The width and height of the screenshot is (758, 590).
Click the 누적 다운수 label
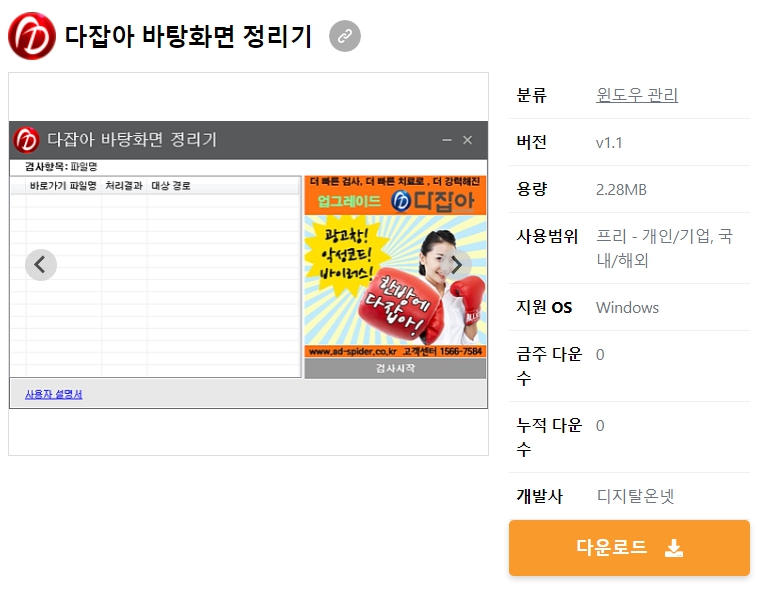(x=549, y=437)
